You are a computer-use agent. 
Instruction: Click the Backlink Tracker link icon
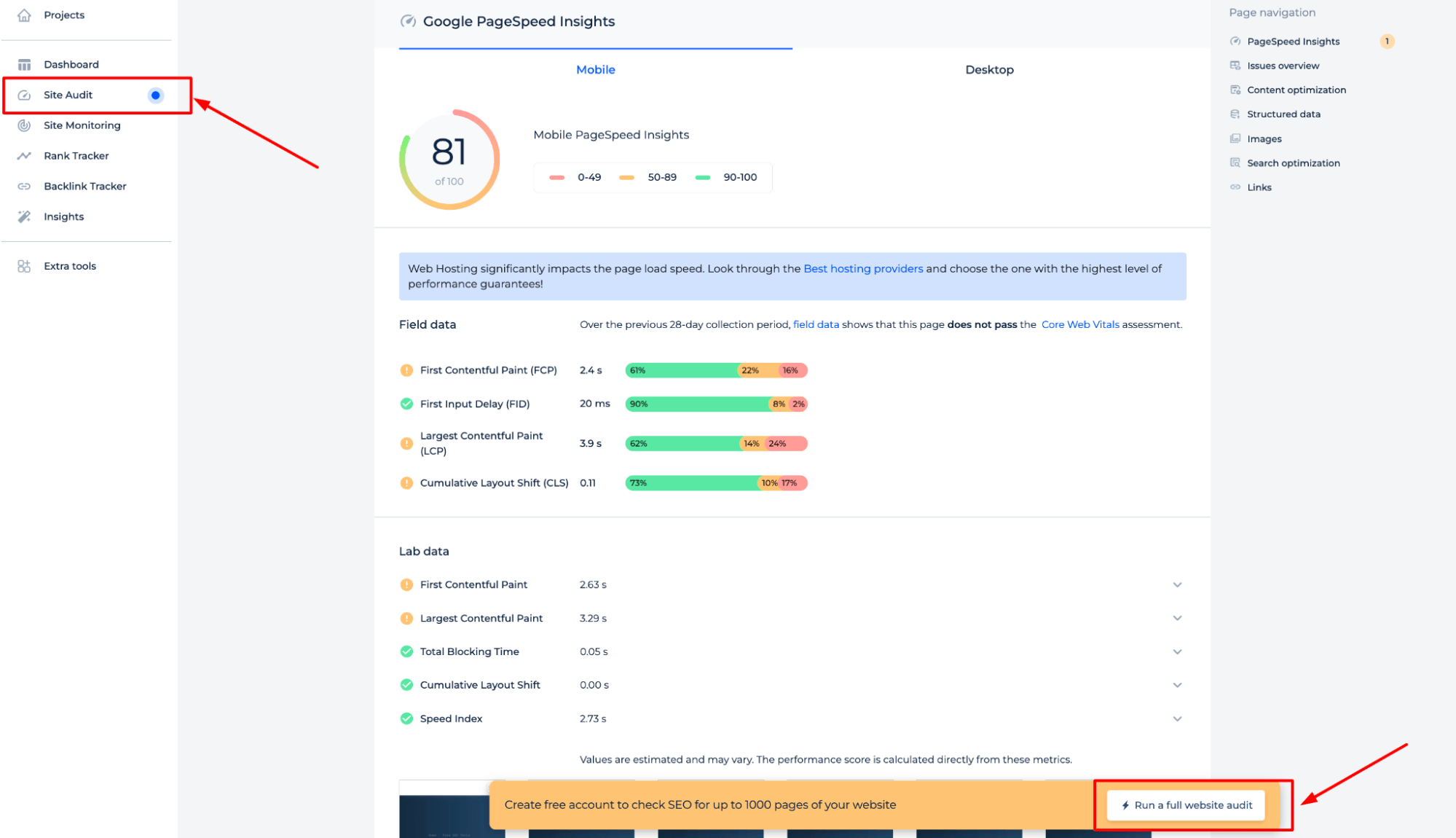click(x=24, y=187)
